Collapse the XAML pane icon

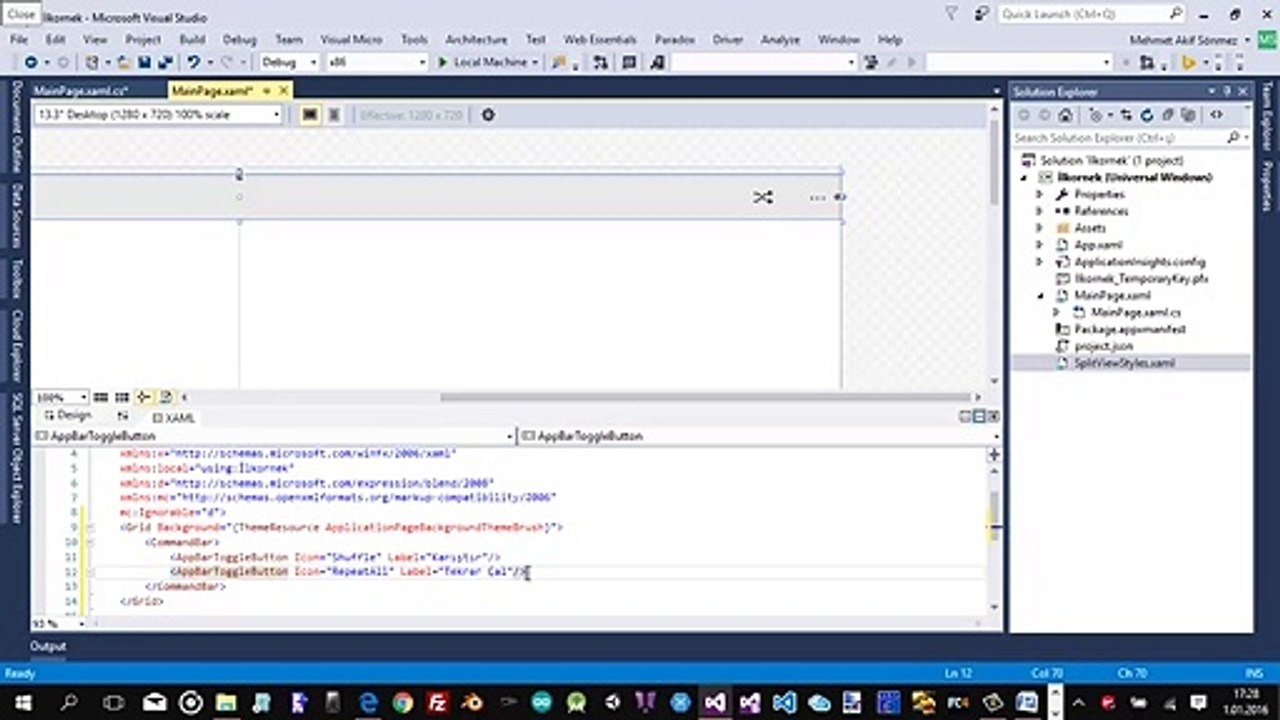tap(993, 416)
